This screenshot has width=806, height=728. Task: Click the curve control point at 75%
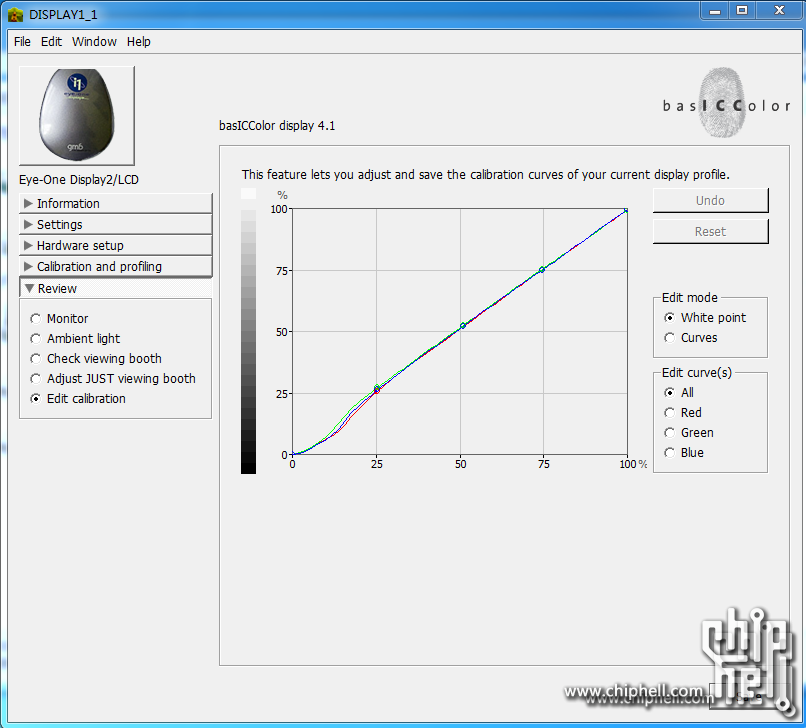tap(542, 270)
